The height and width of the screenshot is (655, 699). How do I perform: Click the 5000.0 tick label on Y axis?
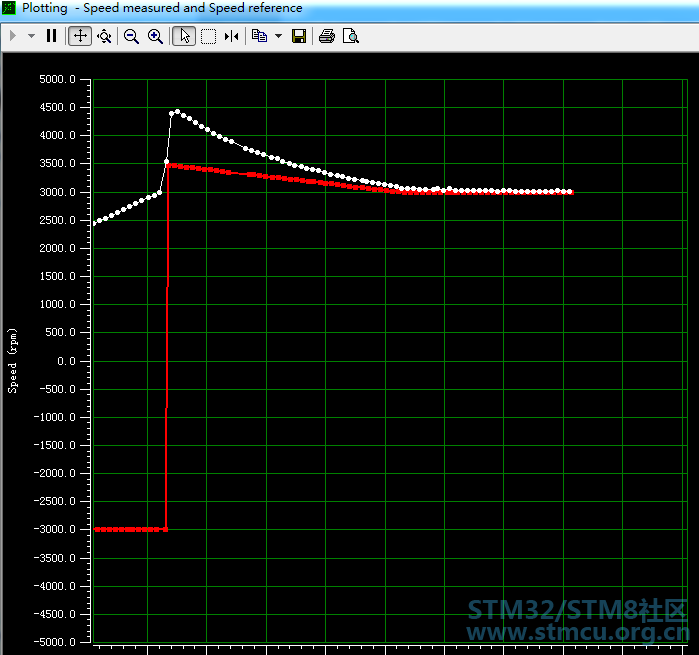[58, 79]
